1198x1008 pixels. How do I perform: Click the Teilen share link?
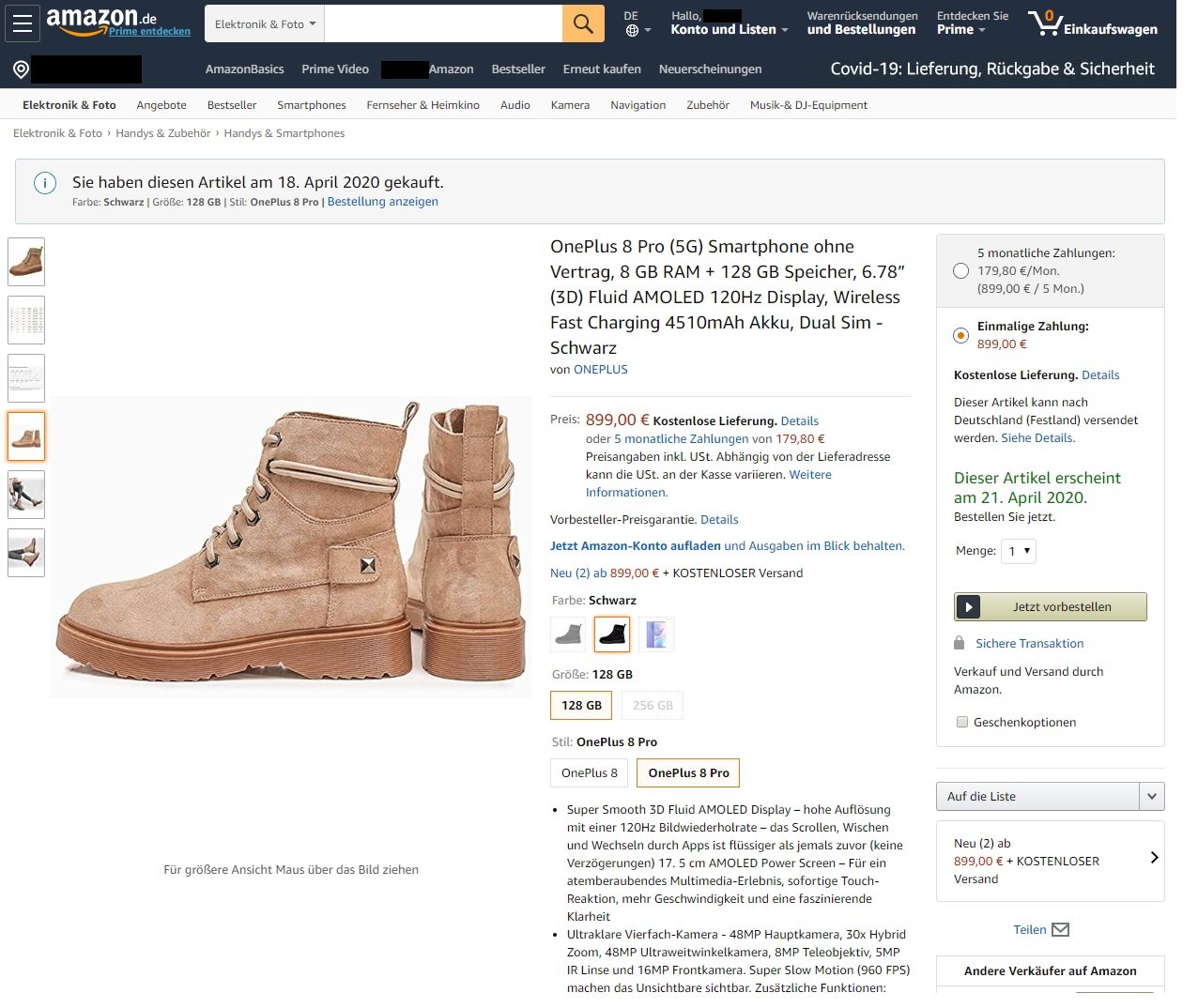1030,930
